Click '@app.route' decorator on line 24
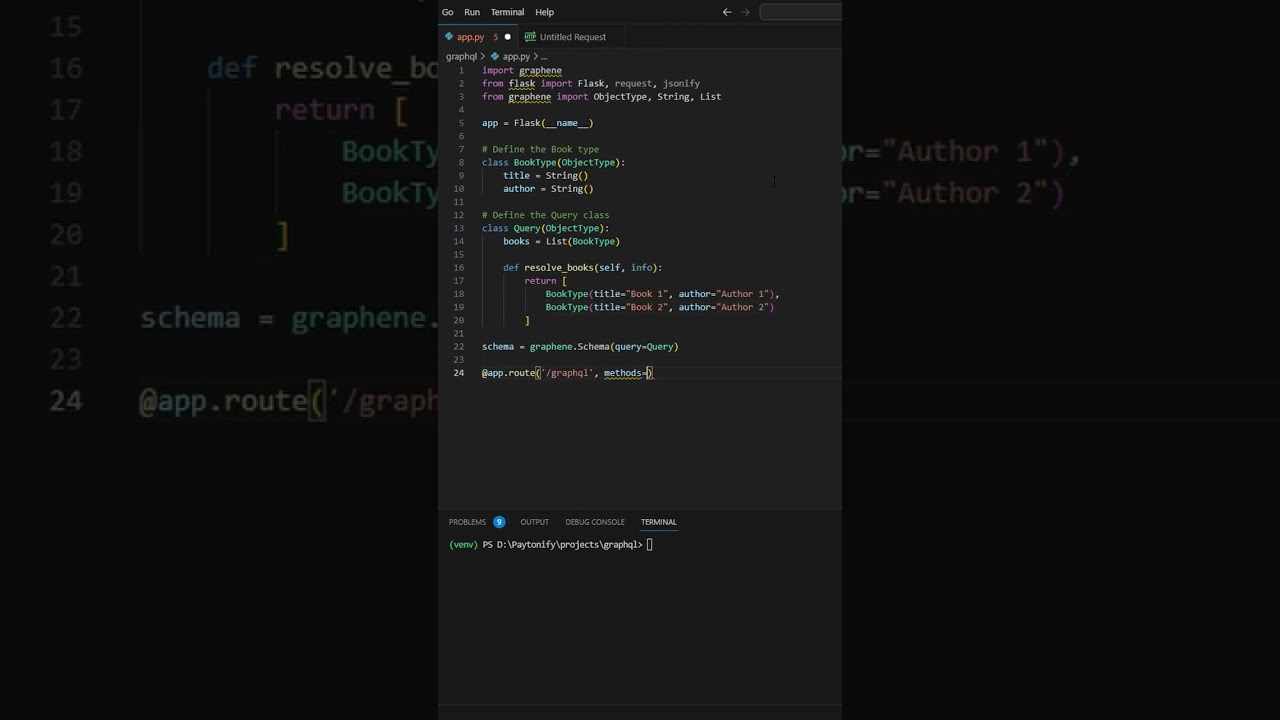The height and width of the screenshot is (720, 1280). [508, 373]
